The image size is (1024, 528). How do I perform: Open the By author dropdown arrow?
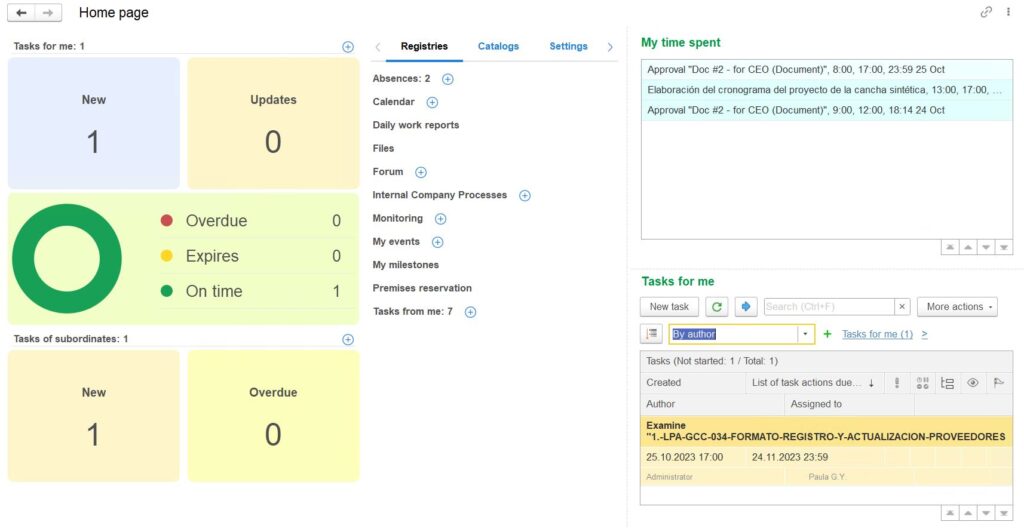(x=805, y=334)
